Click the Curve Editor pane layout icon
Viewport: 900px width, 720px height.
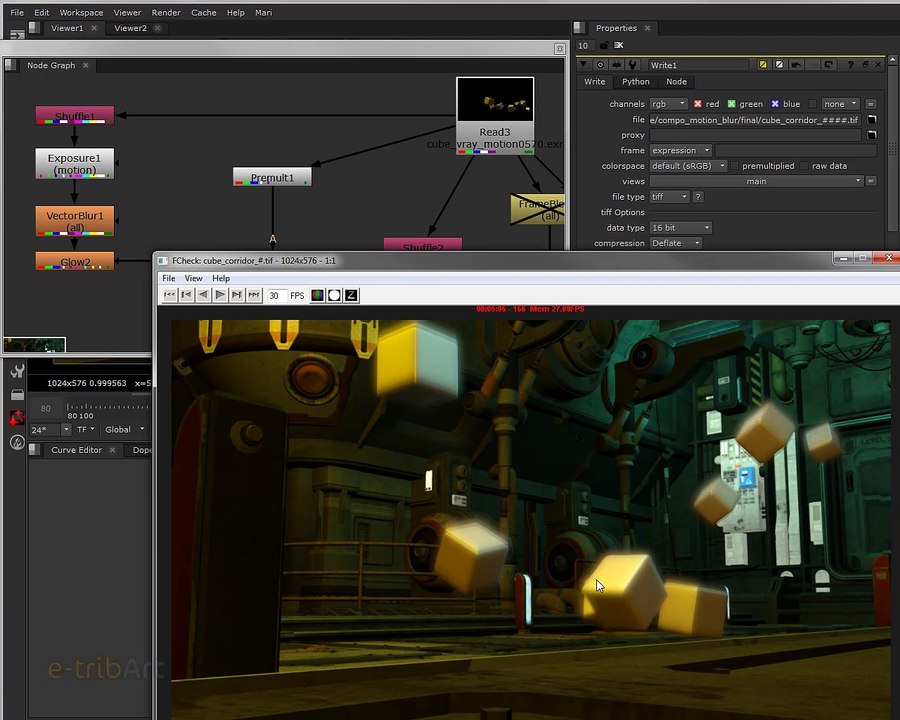tap(34, 450)
